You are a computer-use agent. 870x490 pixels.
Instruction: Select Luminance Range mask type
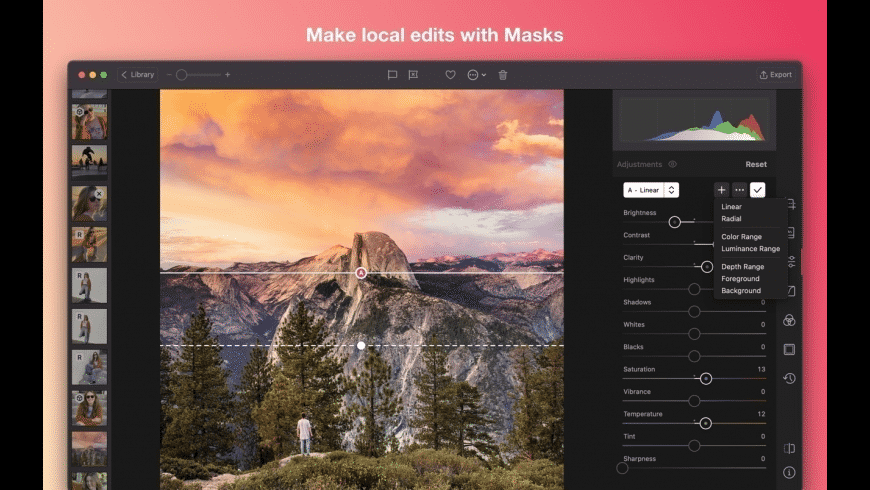point(750,249)
